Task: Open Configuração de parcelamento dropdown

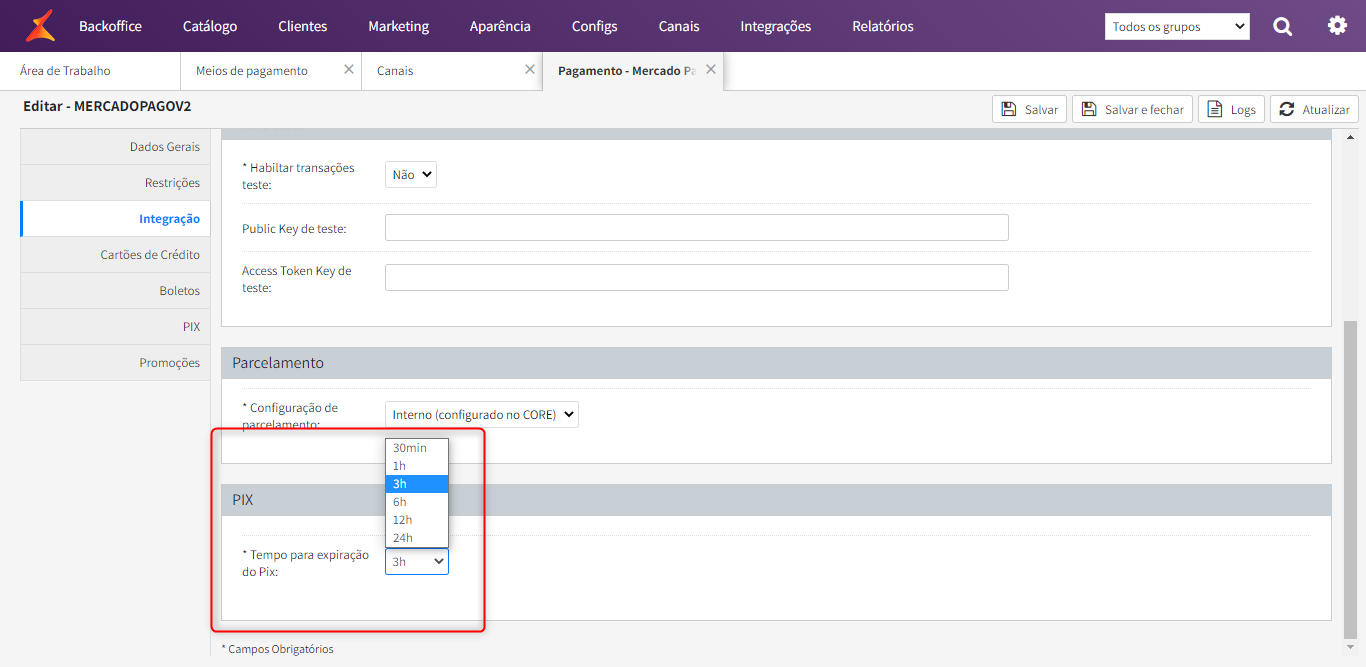Action: (x=482, y=414)
